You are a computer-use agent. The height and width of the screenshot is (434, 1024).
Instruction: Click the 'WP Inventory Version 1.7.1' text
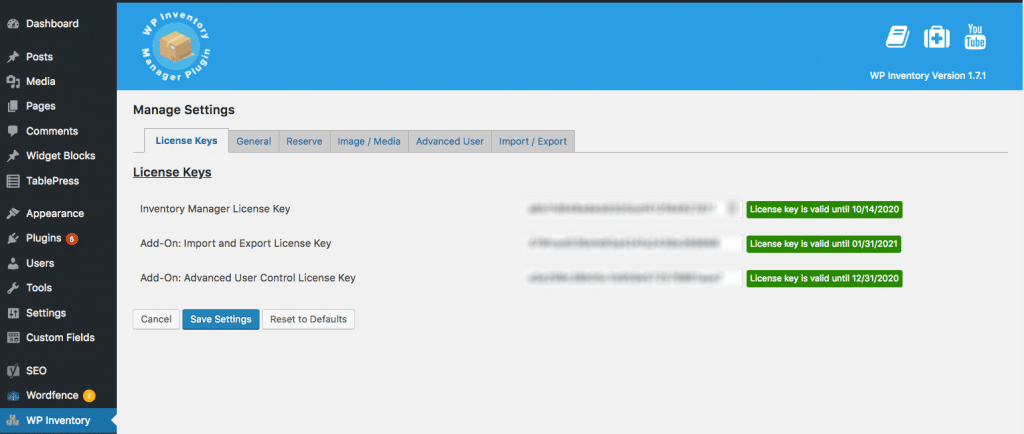pyautogui.click(x=927, y=76)
